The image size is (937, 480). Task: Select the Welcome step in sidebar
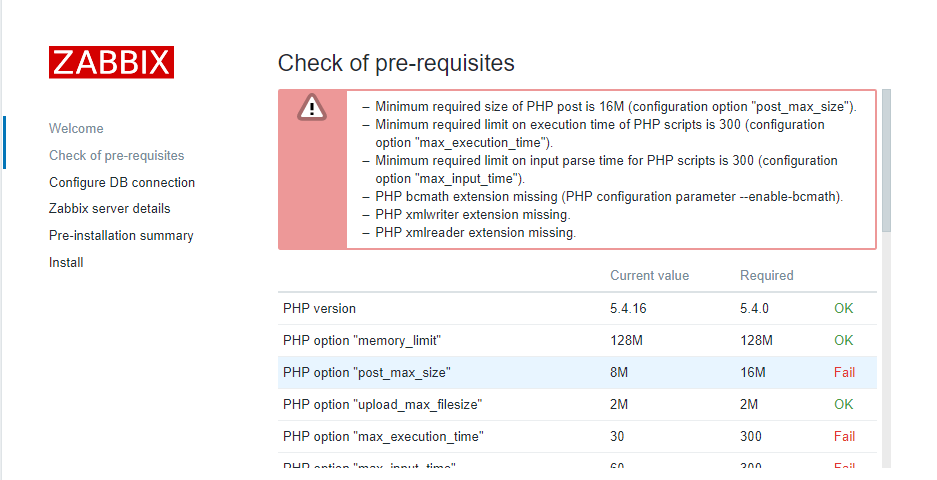pos(76,129)
